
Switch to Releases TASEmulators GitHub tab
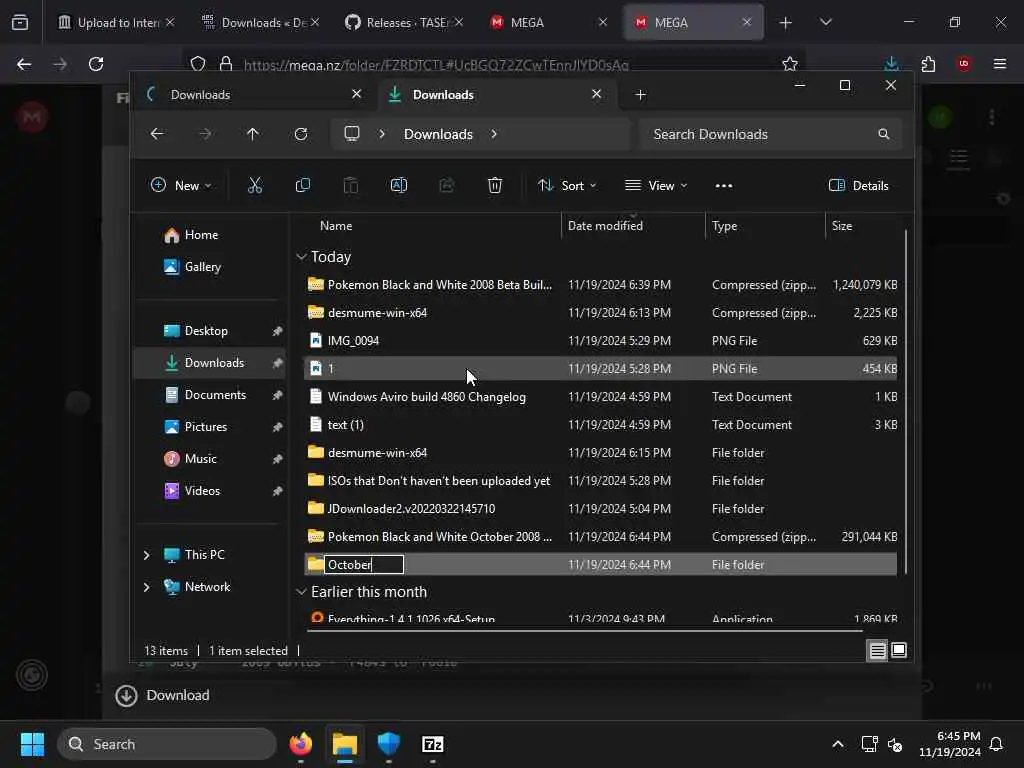point(404,22)
